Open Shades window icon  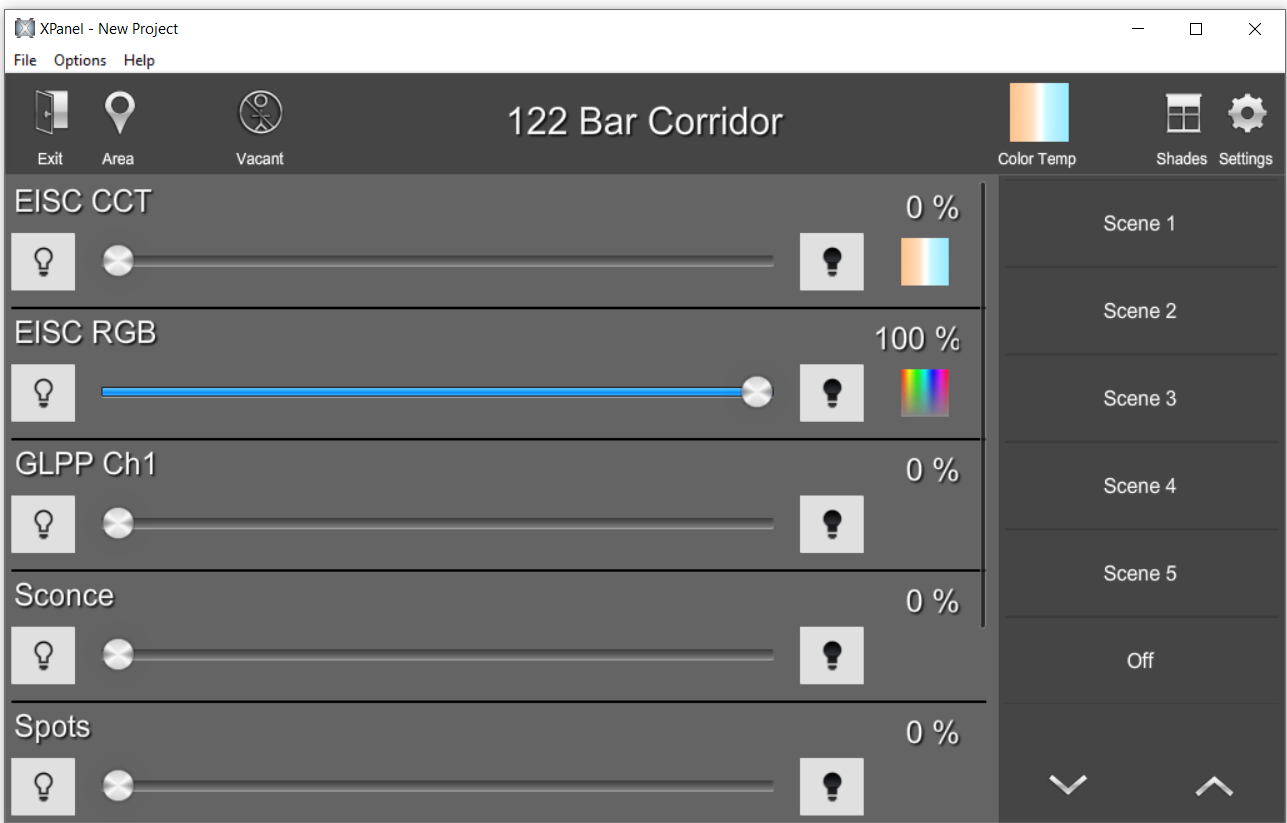click(1183, 113)
